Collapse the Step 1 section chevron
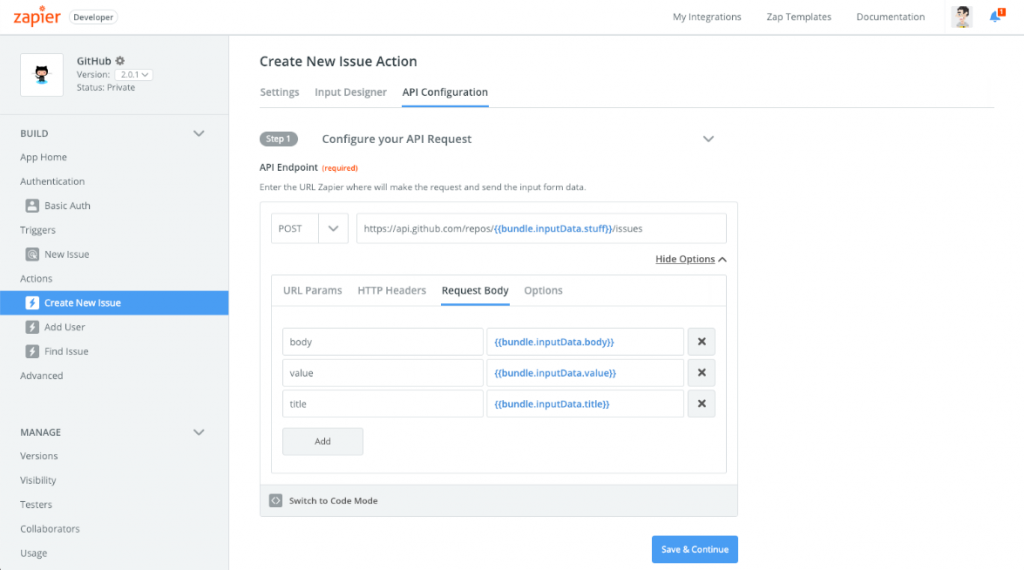The width and height of the screenshot is (1024, 570). coord(708,139)
